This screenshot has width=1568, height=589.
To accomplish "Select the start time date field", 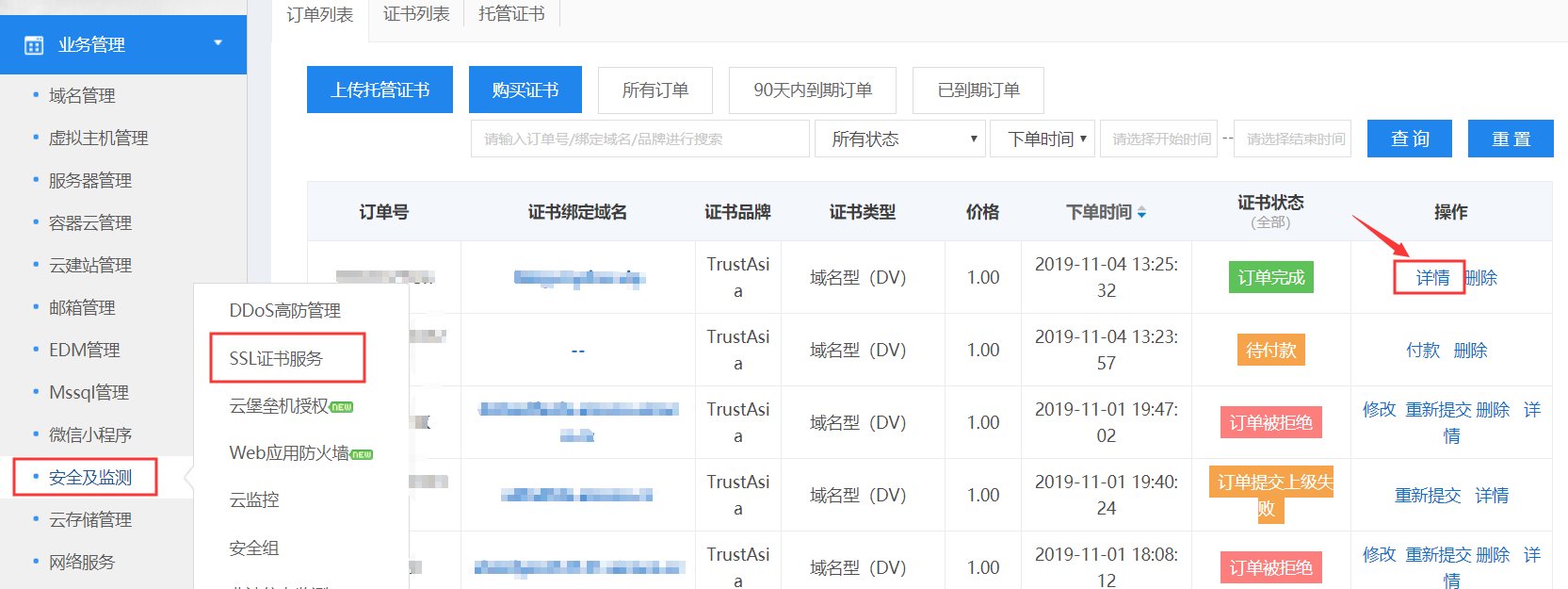I will pos(1159,139).
